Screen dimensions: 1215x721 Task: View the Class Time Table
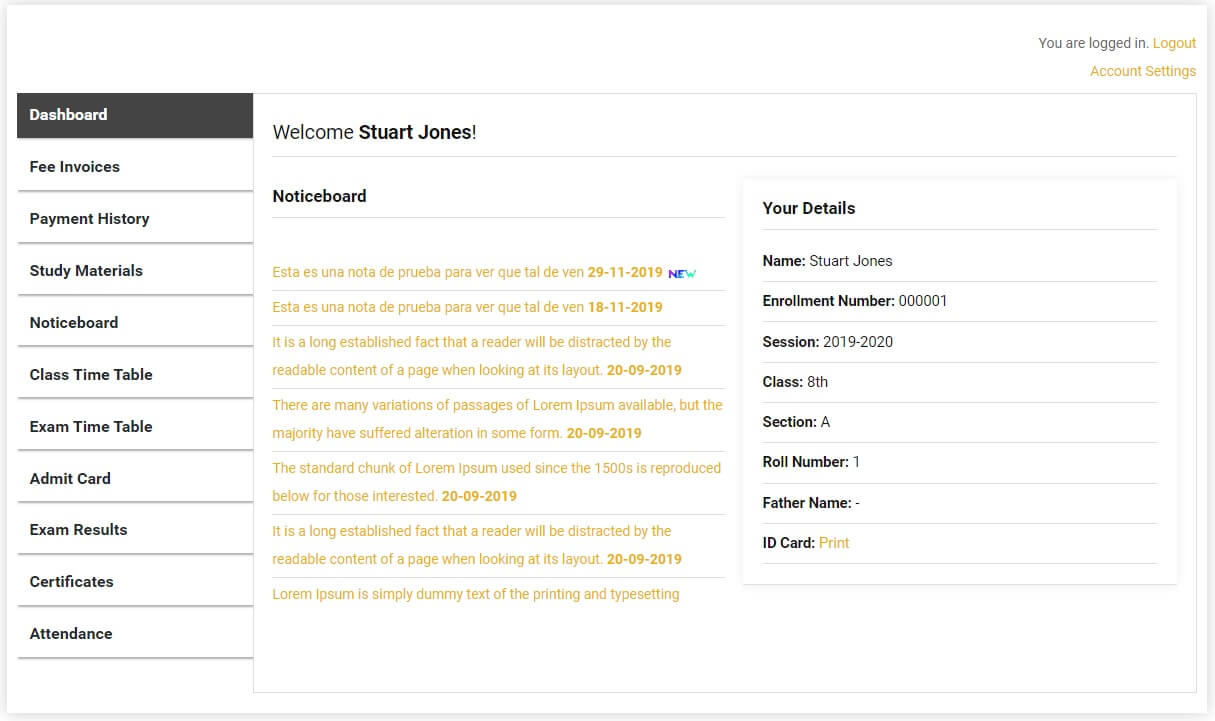point(135,375)
